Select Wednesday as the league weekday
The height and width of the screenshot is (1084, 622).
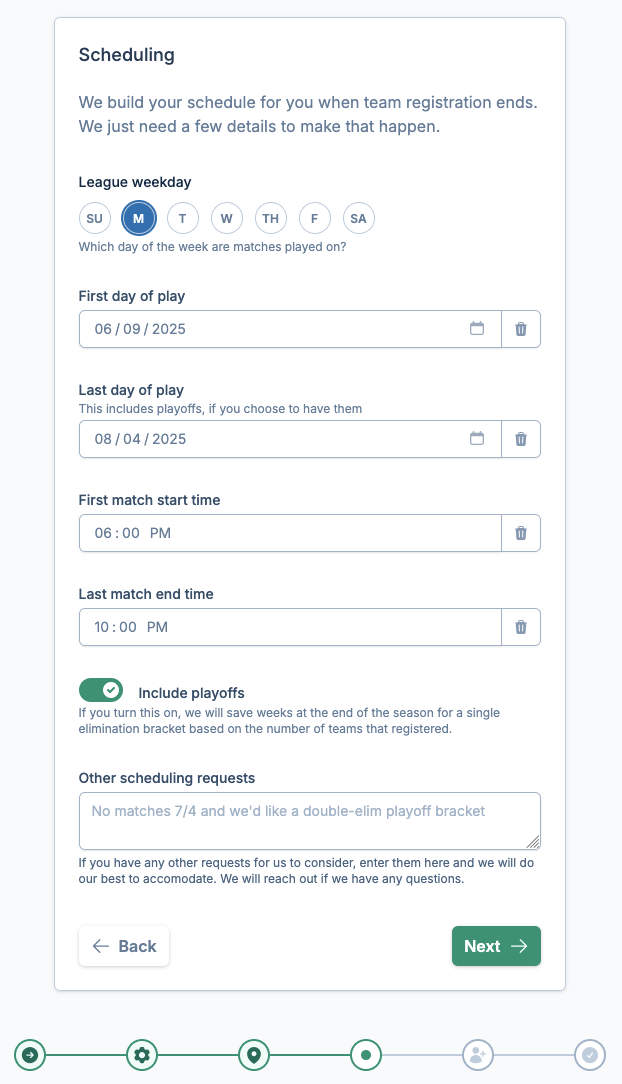pyautogui.click(x=226, y=217)
